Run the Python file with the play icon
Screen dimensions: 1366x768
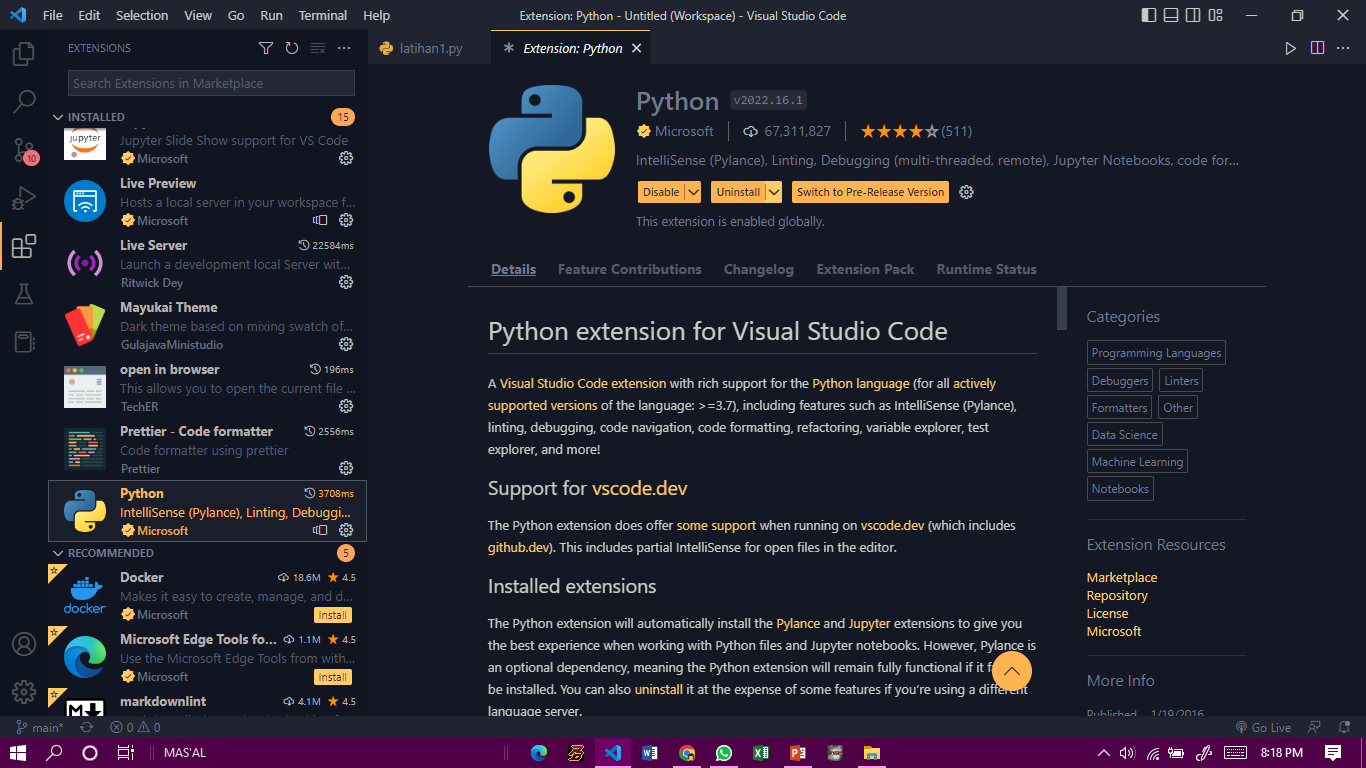pos(1291,47)
